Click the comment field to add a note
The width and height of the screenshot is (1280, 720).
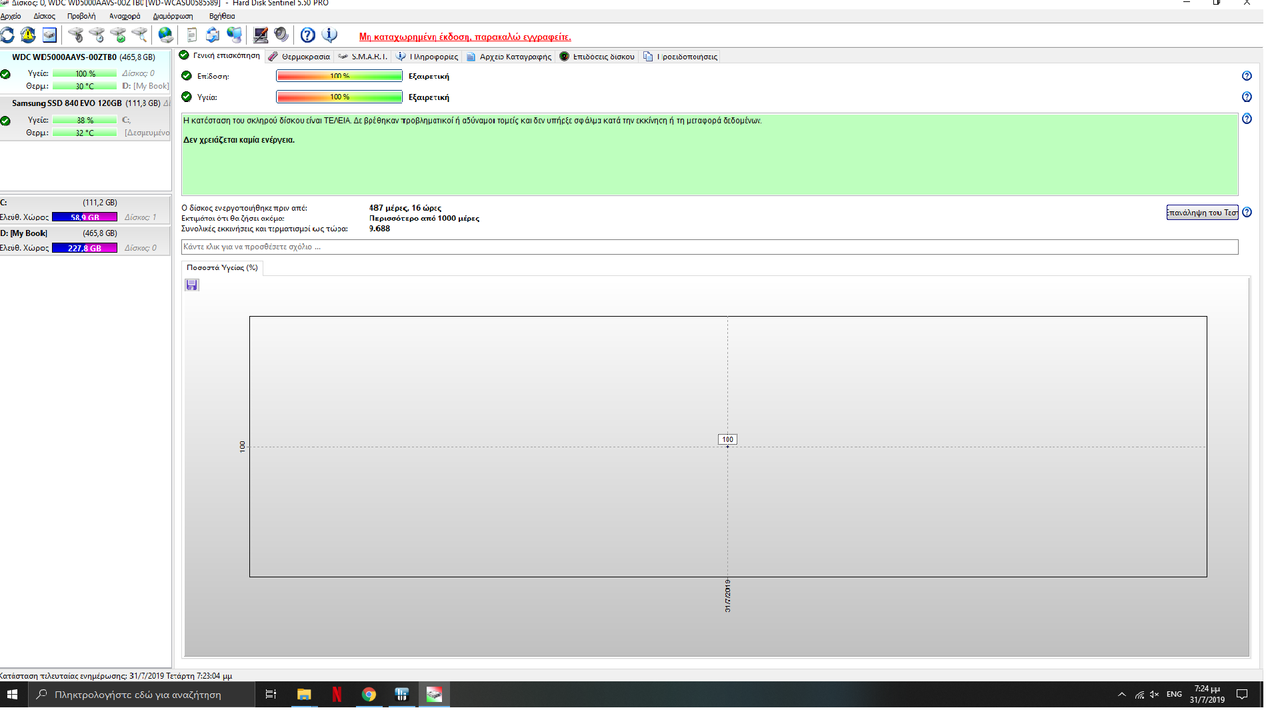pos(709,246)
